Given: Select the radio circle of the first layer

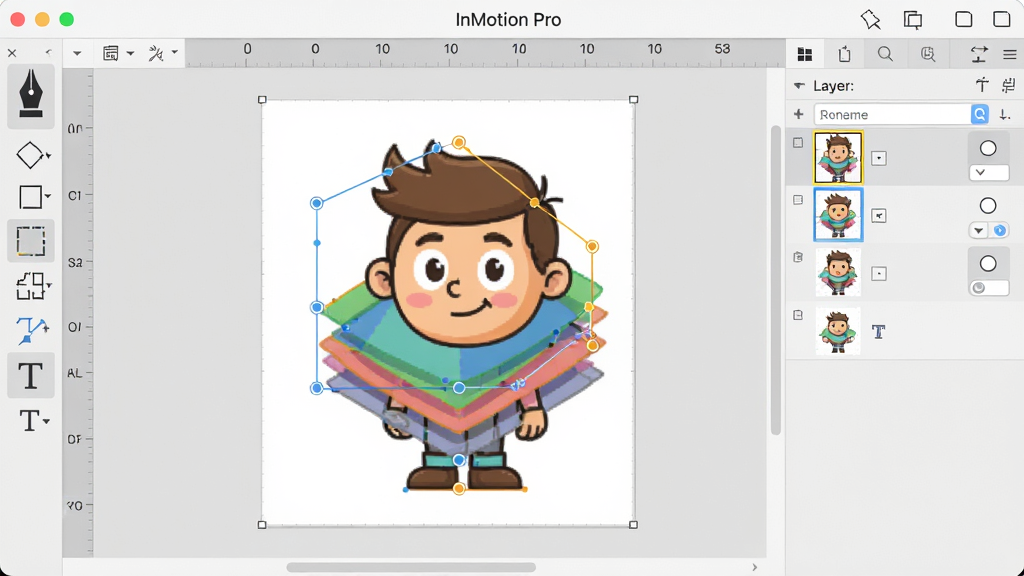Looking at the screenshot, I should tap(988, 148).
